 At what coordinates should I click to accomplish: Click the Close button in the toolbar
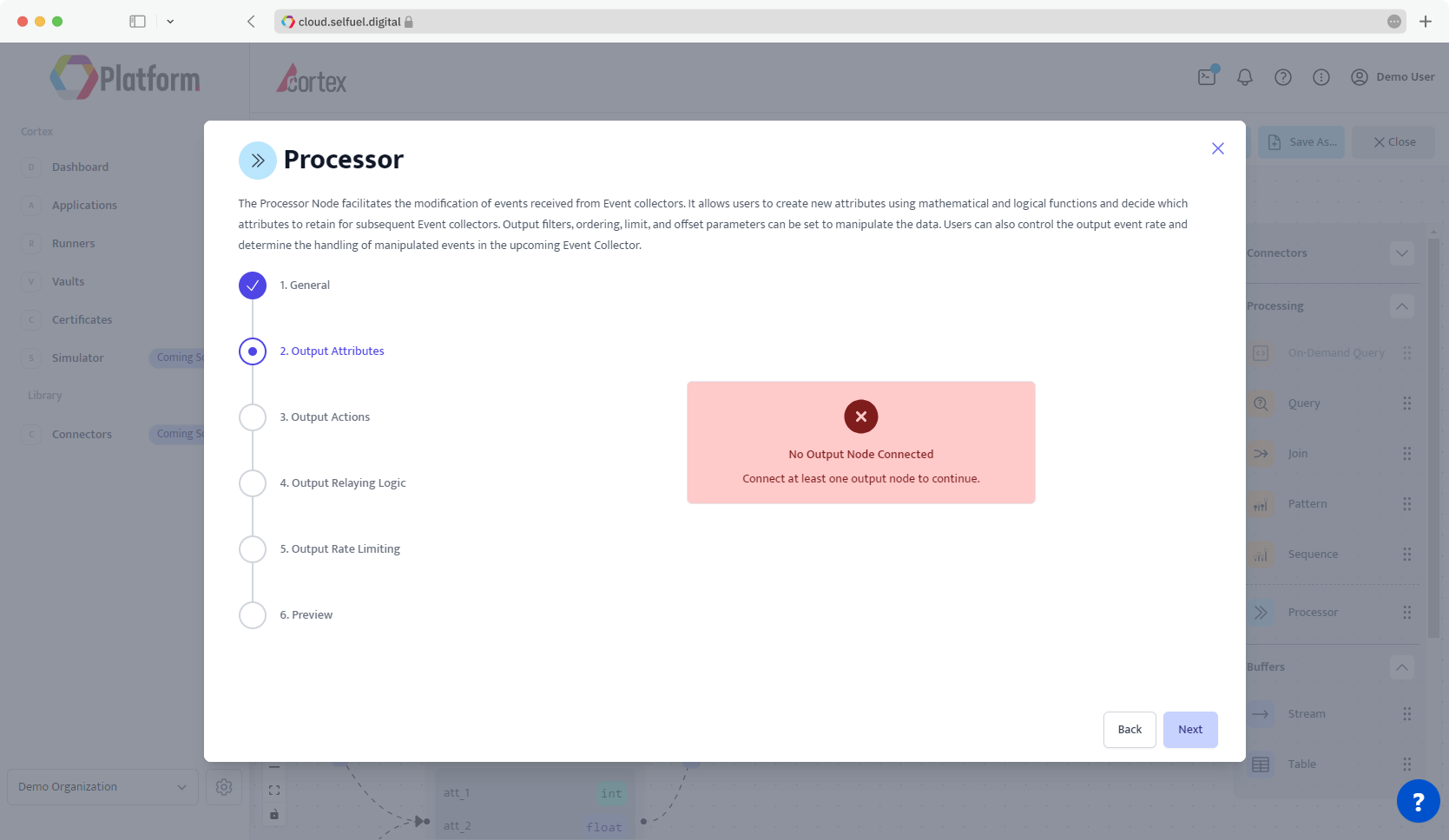tap(1394, 142)
